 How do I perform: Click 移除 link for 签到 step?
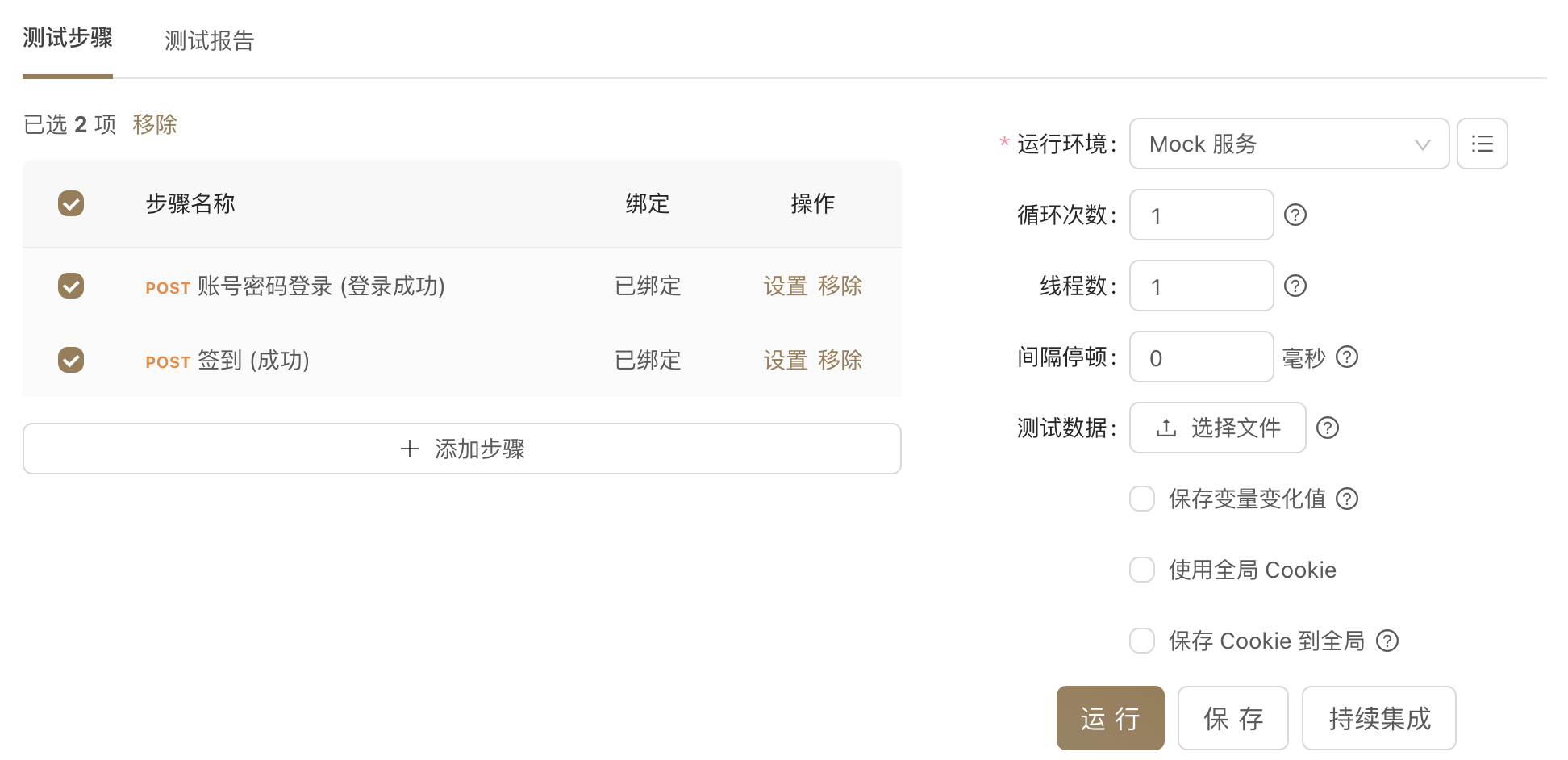pos(840,360)
